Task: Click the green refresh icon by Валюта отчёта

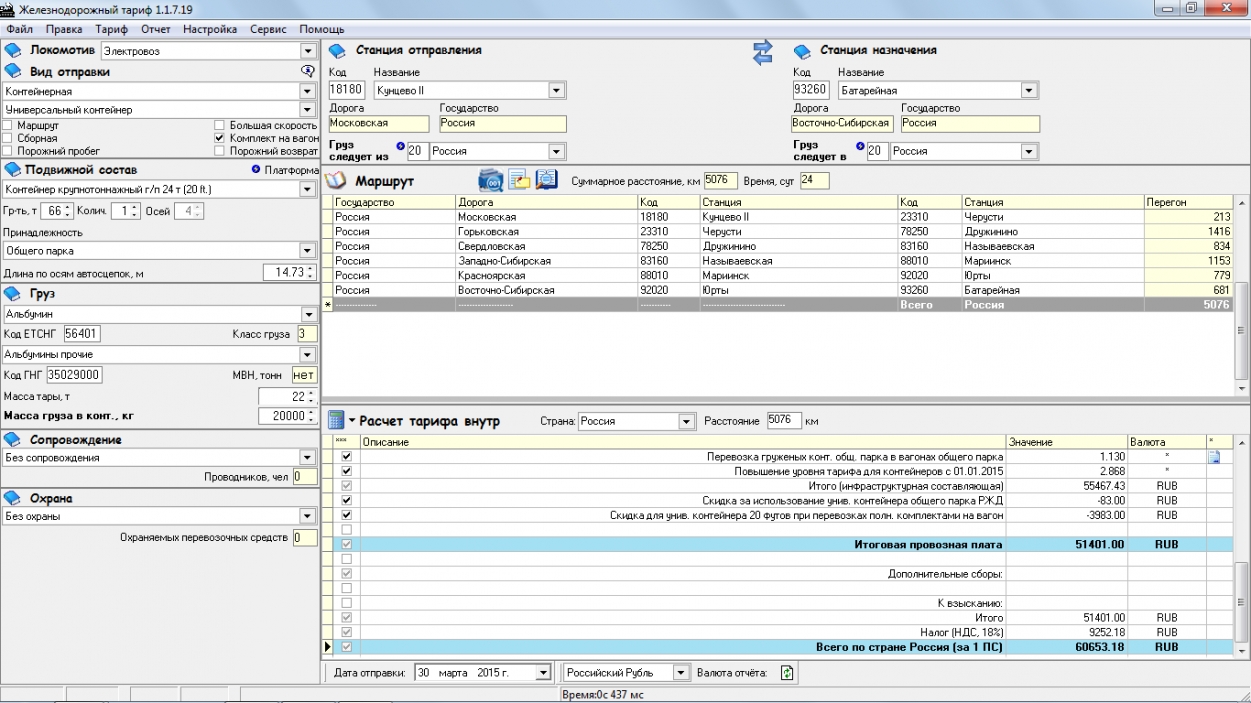Action: point(787,673)
